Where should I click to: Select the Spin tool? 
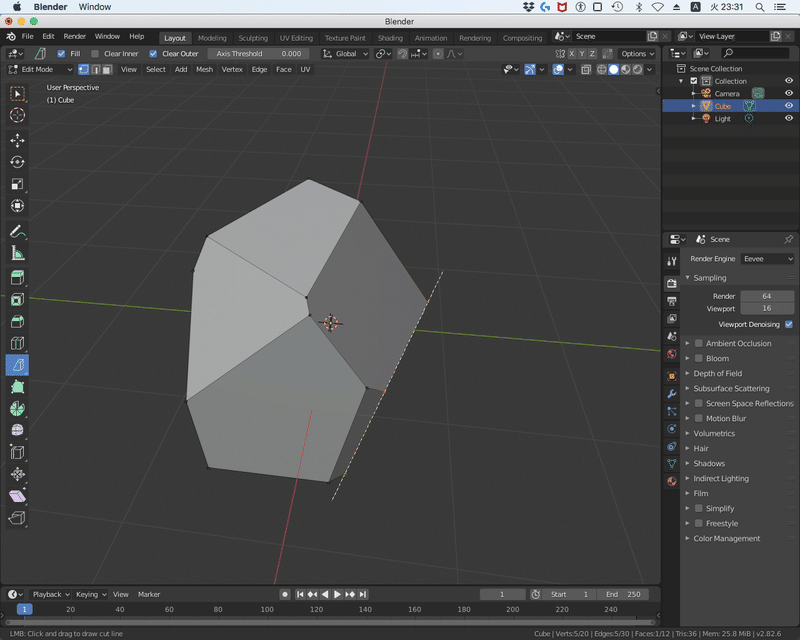17,409
